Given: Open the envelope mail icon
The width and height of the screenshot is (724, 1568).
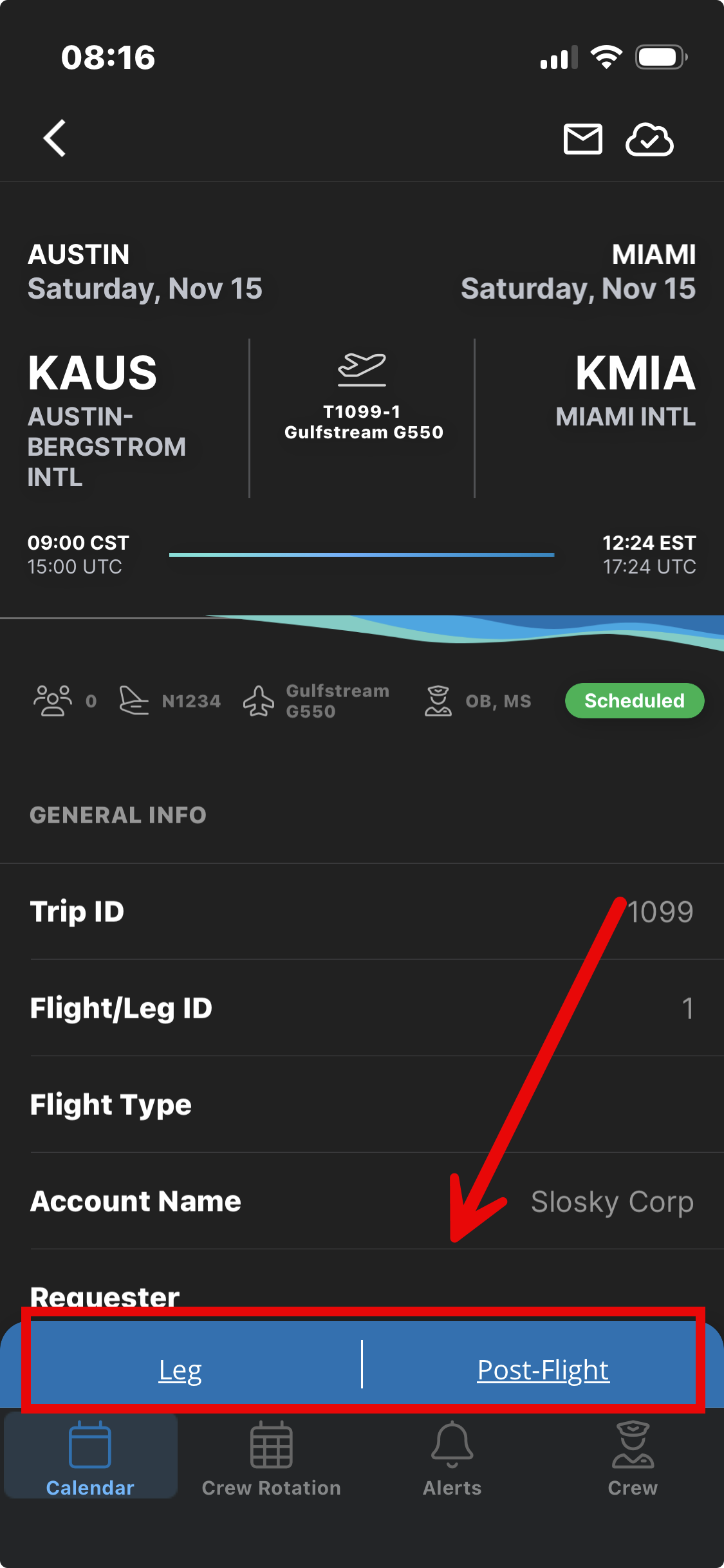Looking at the screenshot, I should (x=582, y=139).
